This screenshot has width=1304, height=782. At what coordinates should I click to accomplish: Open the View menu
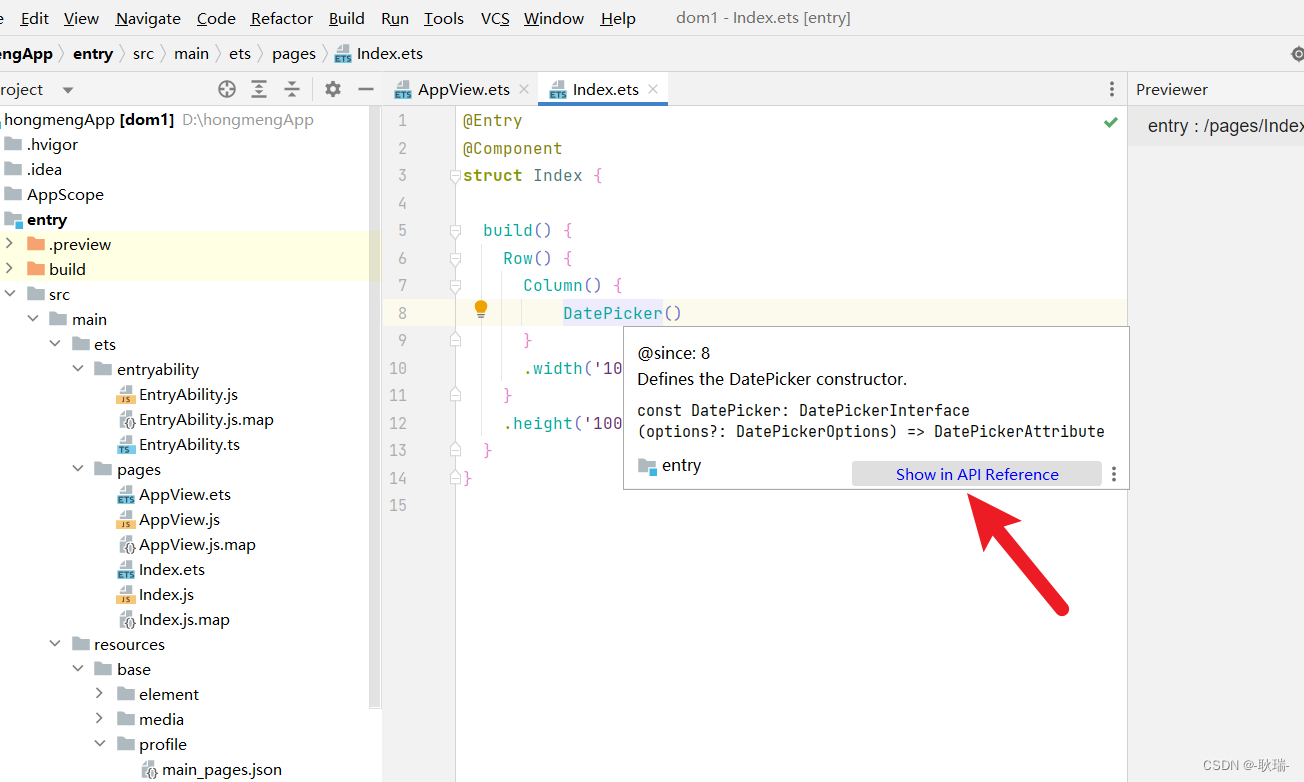(81, 18)
